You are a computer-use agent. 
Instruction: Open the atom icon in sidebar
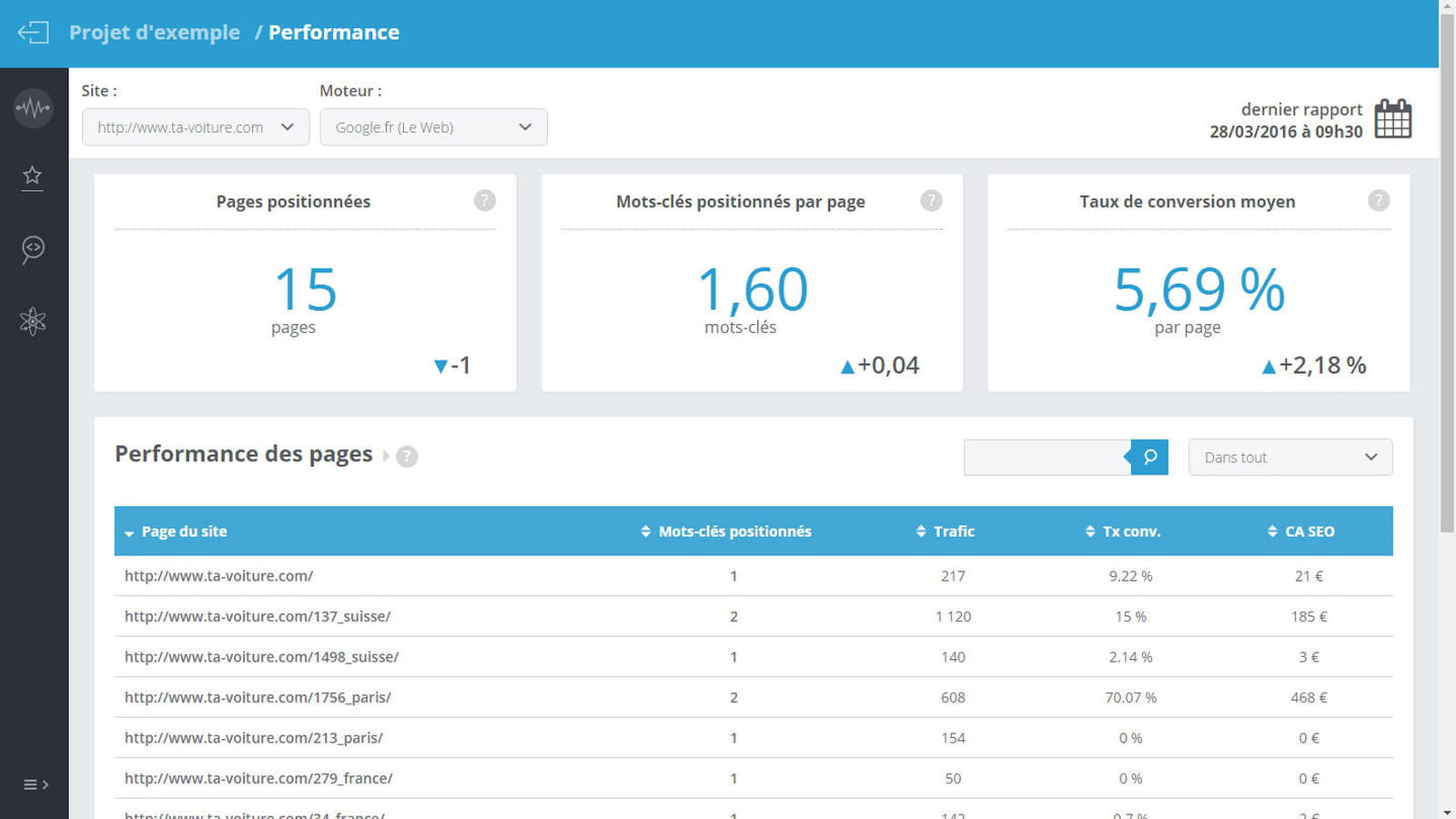pos(33,321)
